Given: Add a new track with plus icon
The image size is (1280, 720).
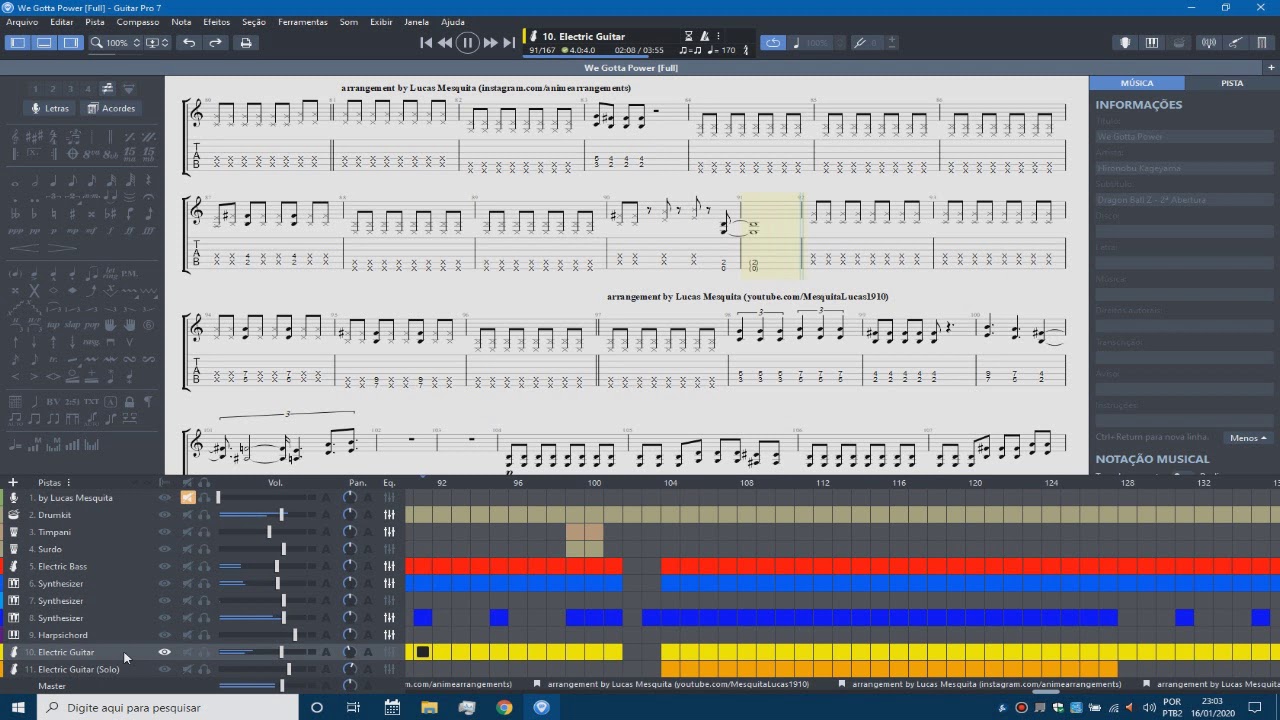Looking at the screenshot, I should (13, 483).
